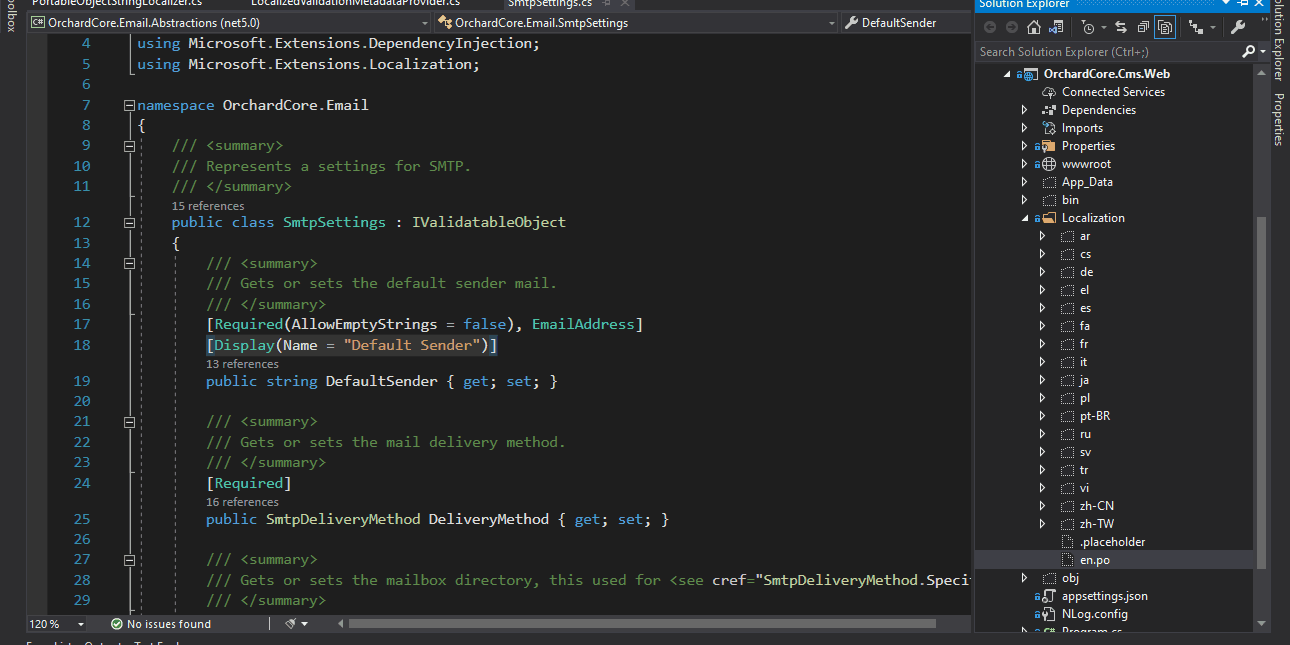1290x645 pixels.
Task: Expand the Dependencies node
Action: pyautogui.click(x=1024, y=110)
